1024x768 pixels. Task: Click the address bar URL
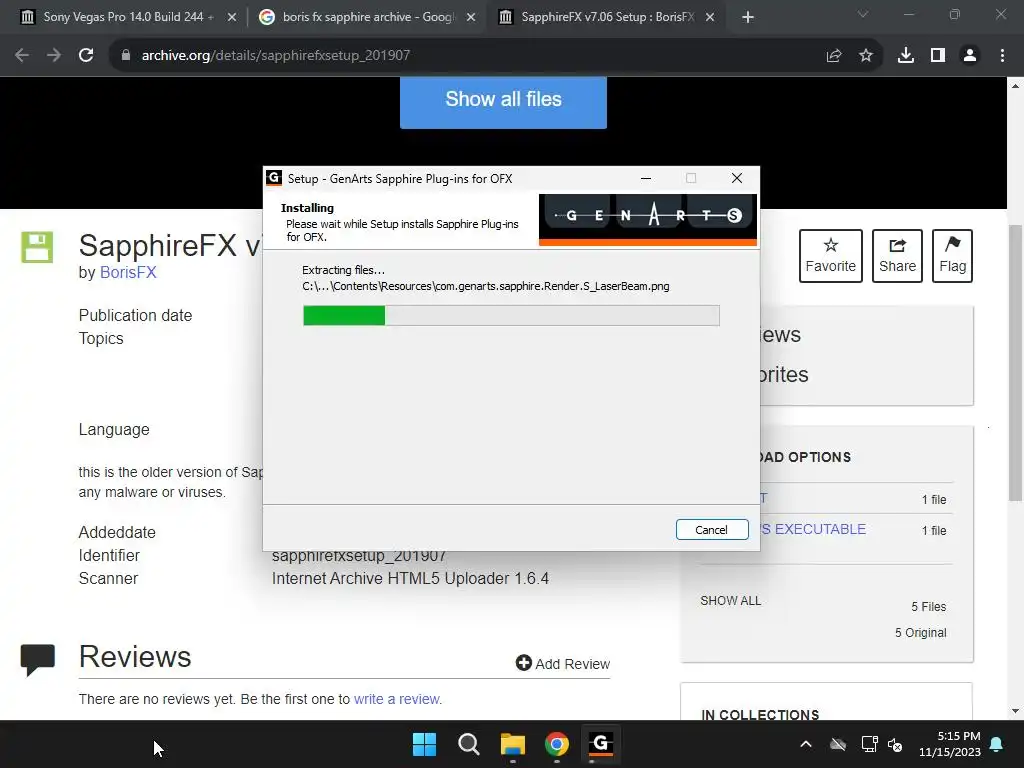276,56
